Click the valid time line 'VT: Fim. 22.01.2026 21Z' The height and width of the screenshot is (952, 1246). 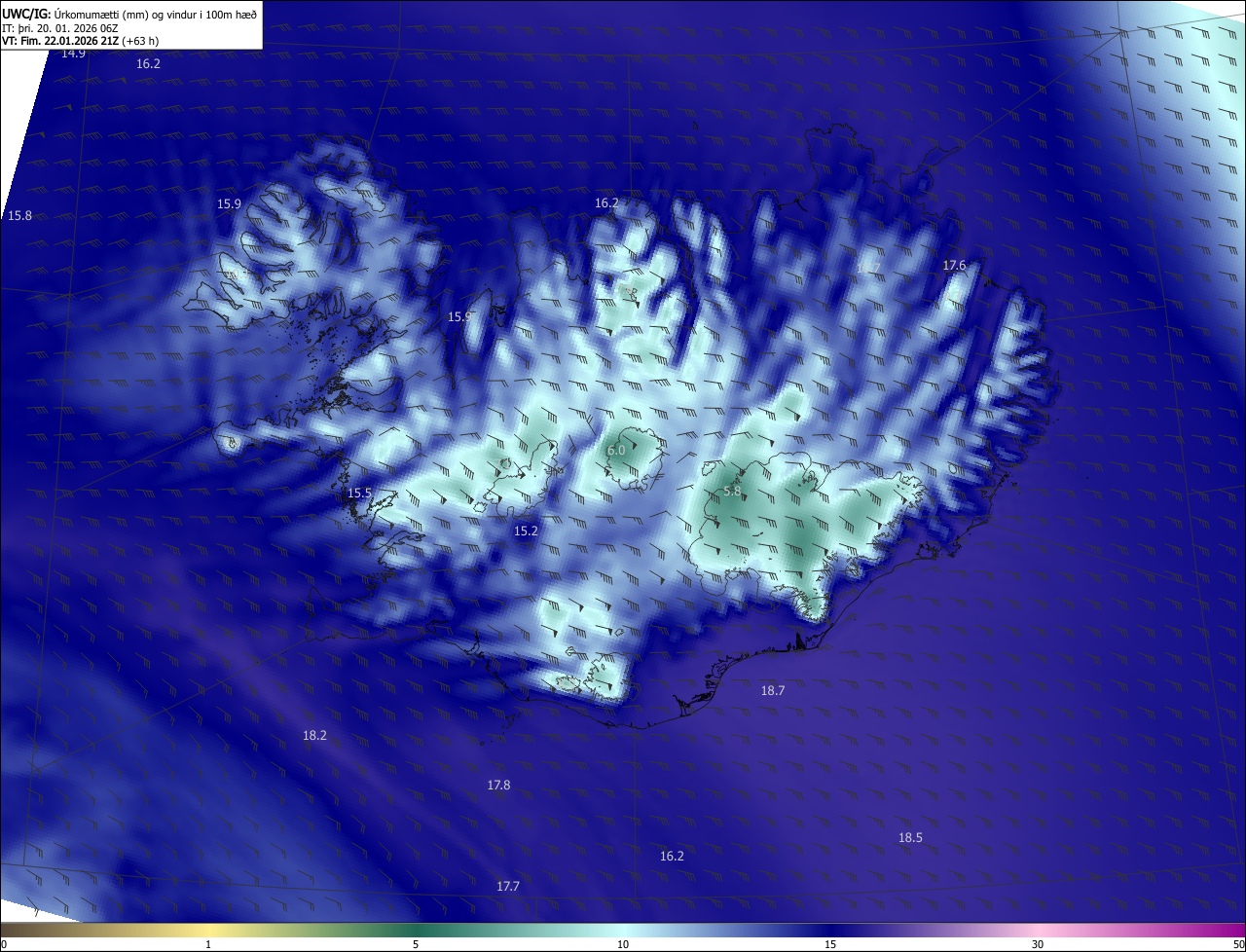coord(60,42)
